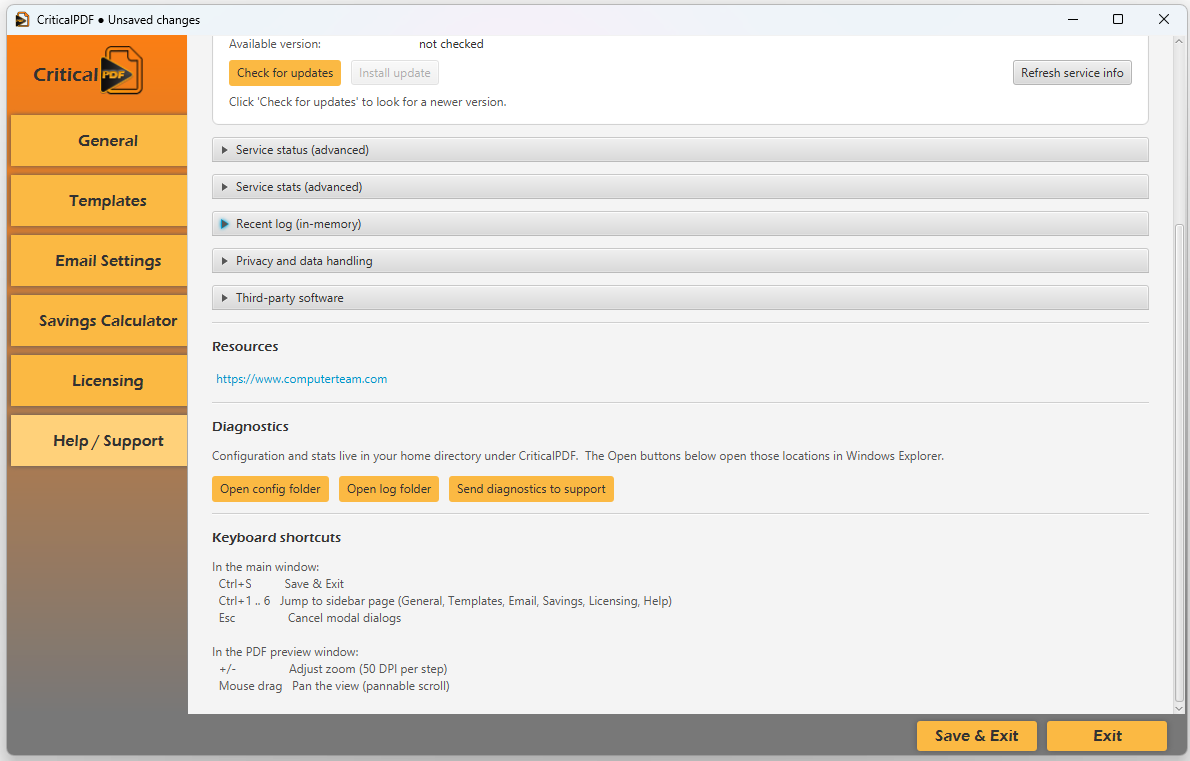The width and height of the screenshot is (1190, 761).
Task: Click the CriticalPDF logo in sidebar
Action: (88, 71)
